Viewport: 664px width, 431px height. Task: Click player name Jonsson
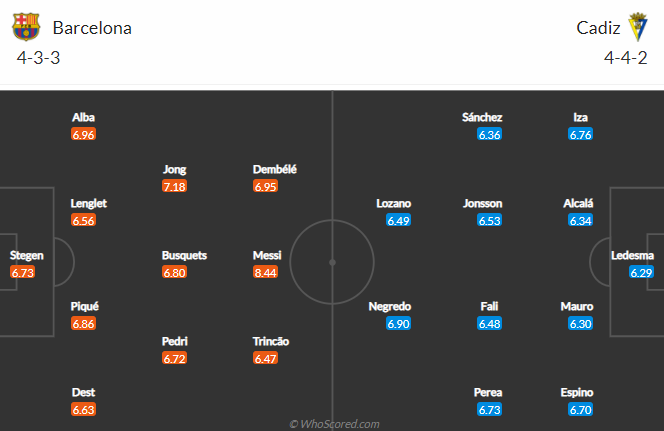click(x=482, y=204)
